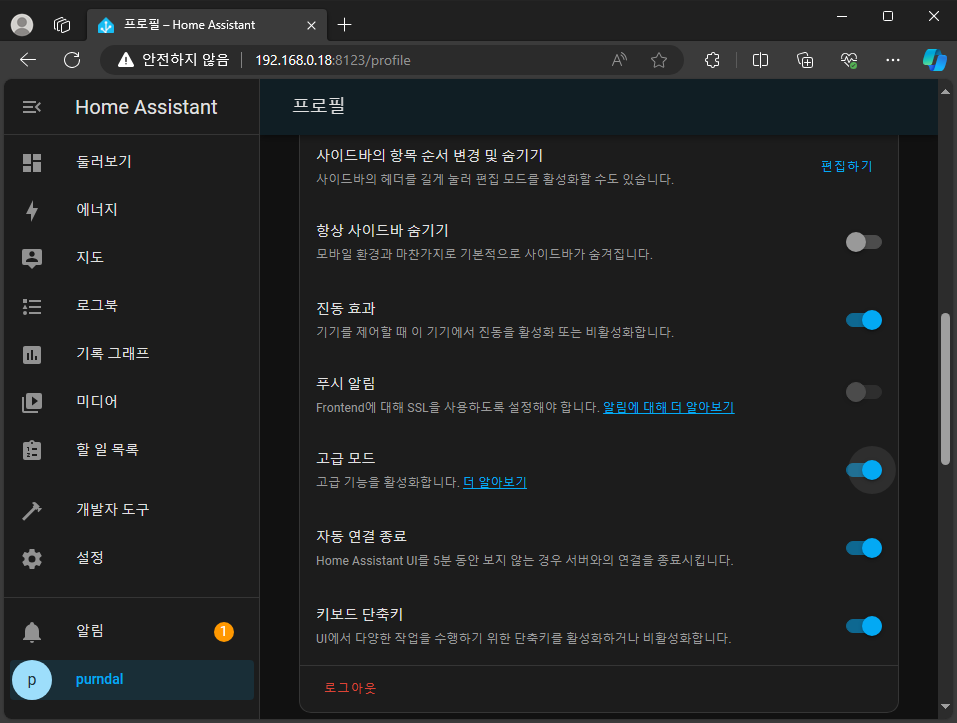Open the browser collections icon
This screenshot has height=723, width=957.
pos(805,60)
